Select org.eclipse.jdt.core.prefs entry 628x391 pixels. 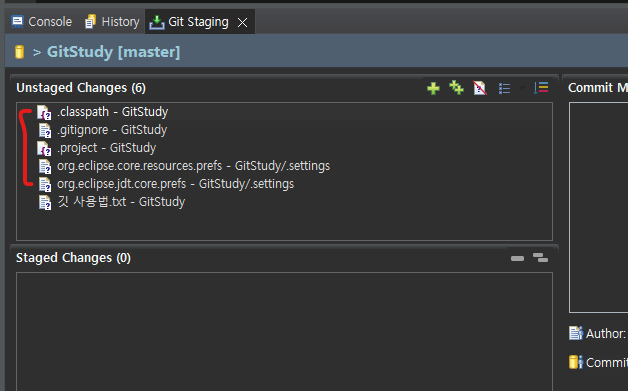(284, 184)
